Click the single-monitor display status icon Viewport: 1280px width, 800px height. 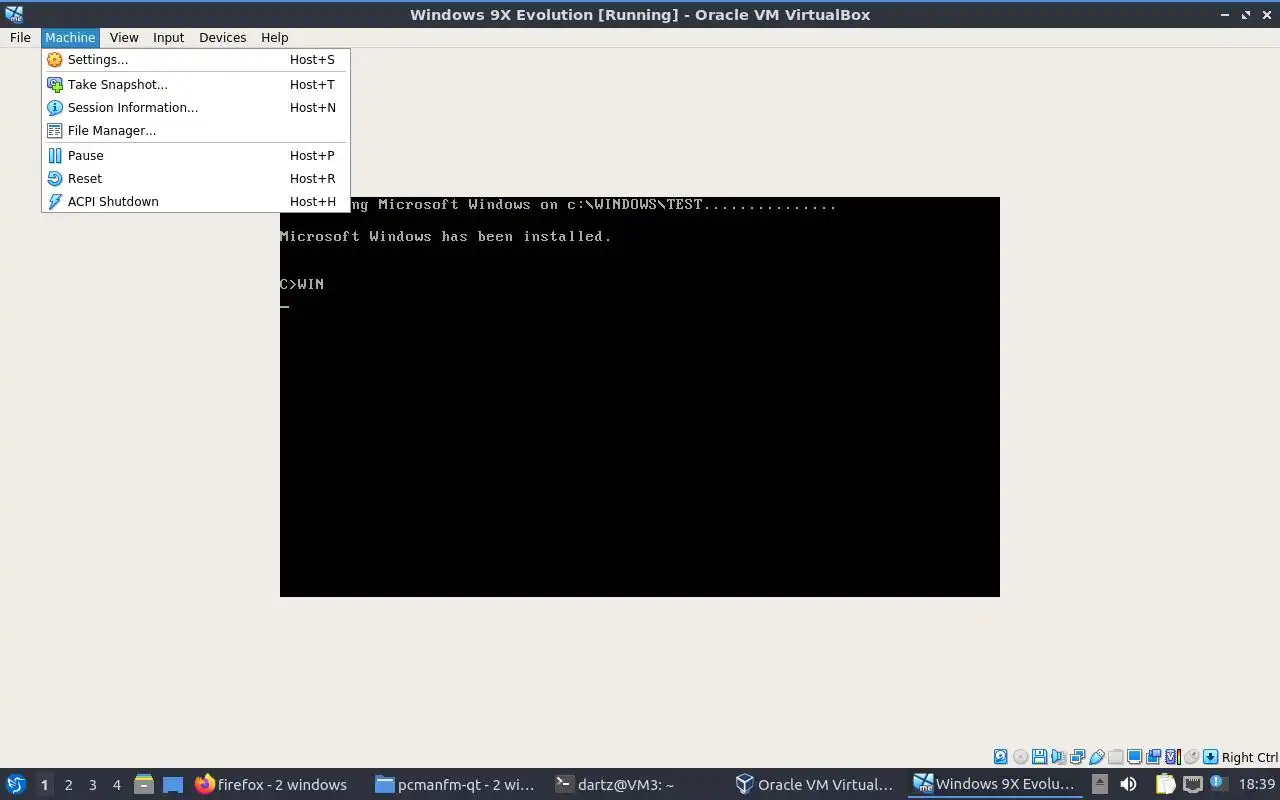pos(1134,757)
